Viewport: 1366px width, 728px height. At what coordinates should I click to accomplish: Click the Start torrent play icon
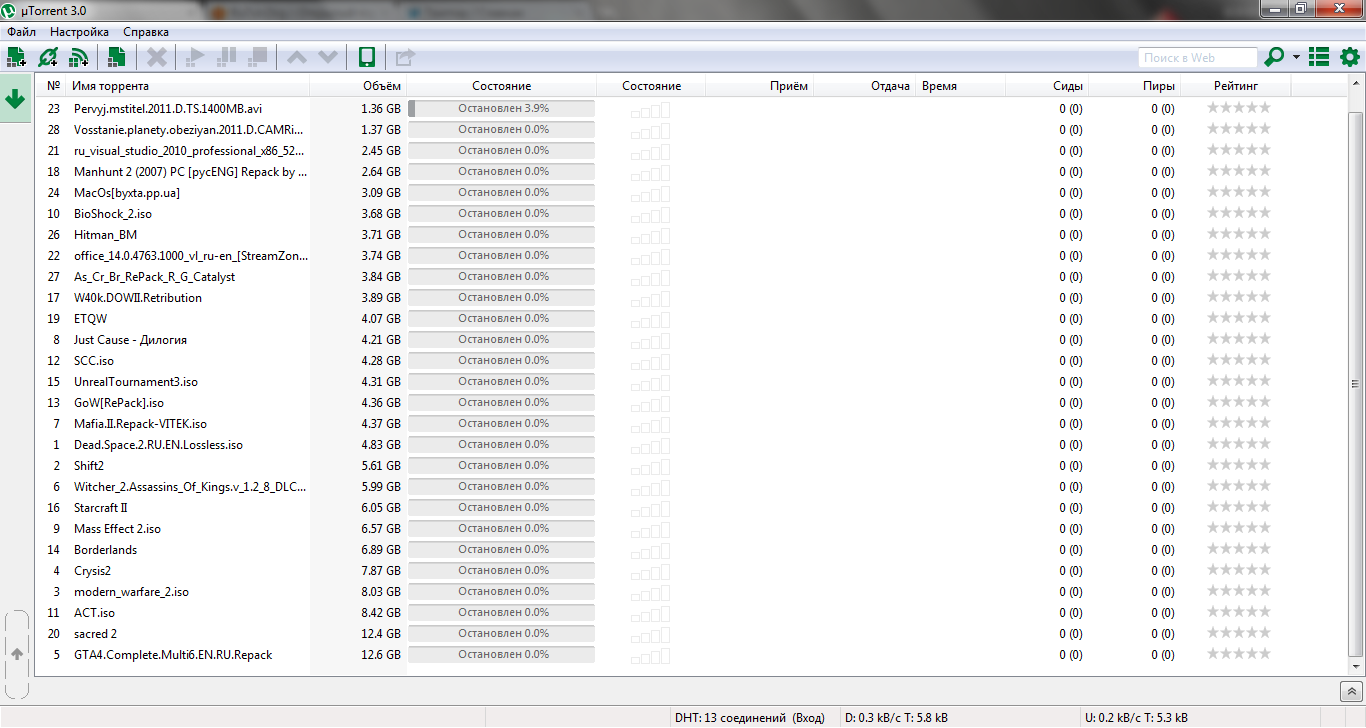coord(194,57)
